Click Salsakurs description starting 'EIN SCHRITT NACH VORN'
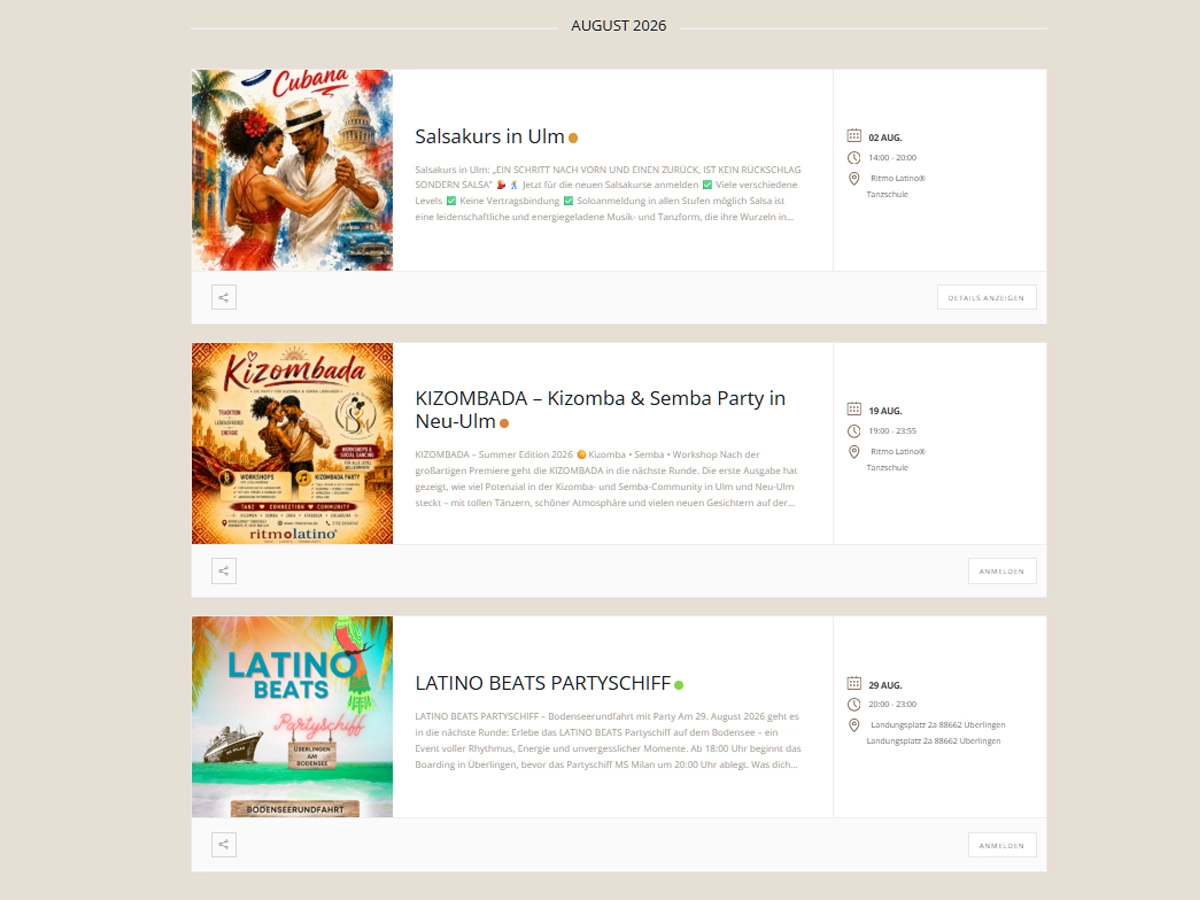Screen dimensions: 1200x900 point(608,192)
